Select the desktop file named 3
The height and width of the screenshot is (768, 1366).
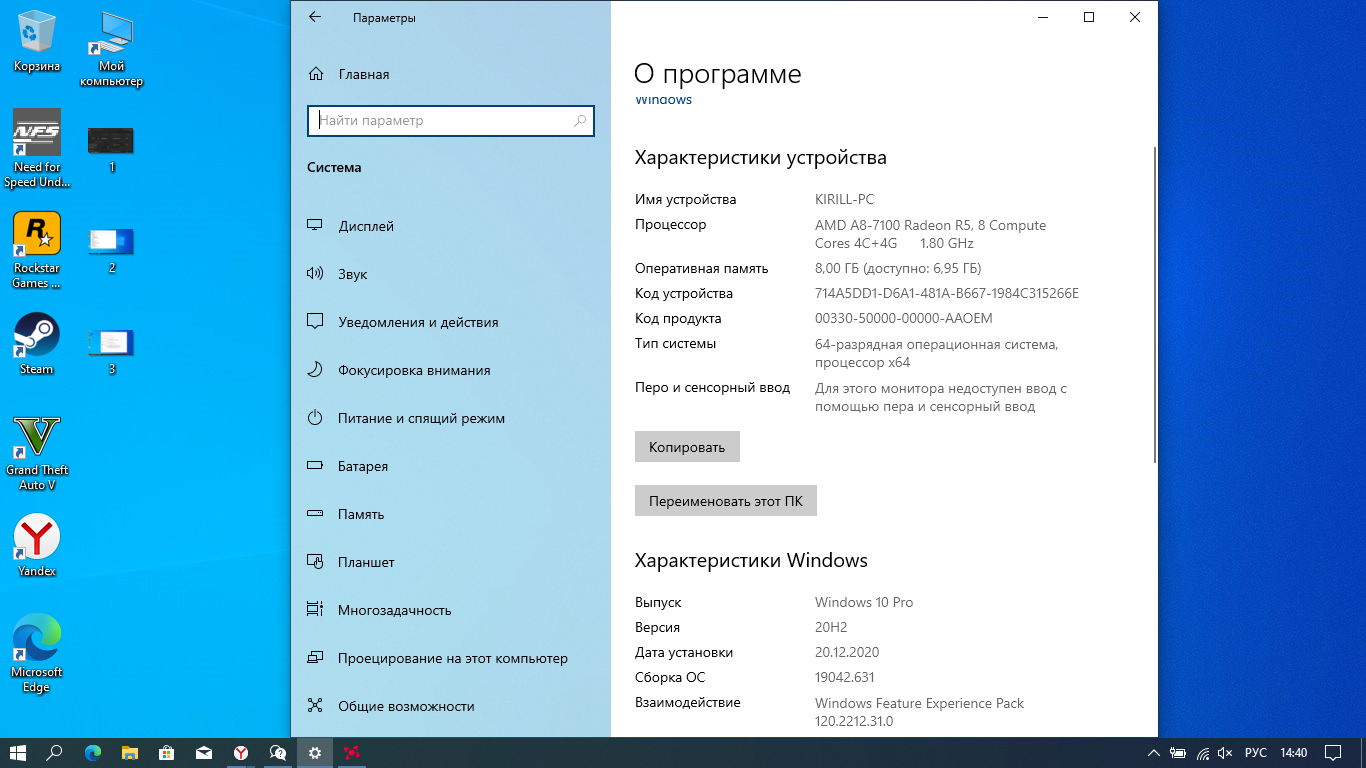(111, 351)
